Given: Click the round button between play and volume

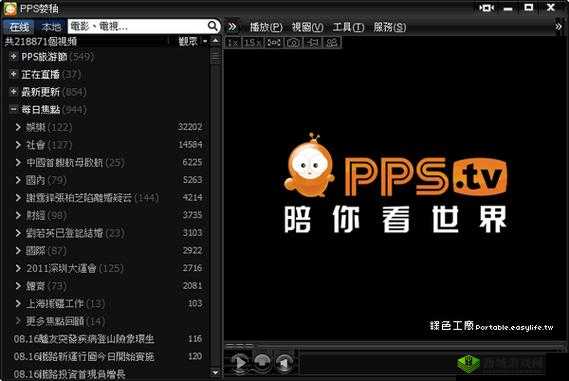Looking at the screenshot, I should [262, 362].
